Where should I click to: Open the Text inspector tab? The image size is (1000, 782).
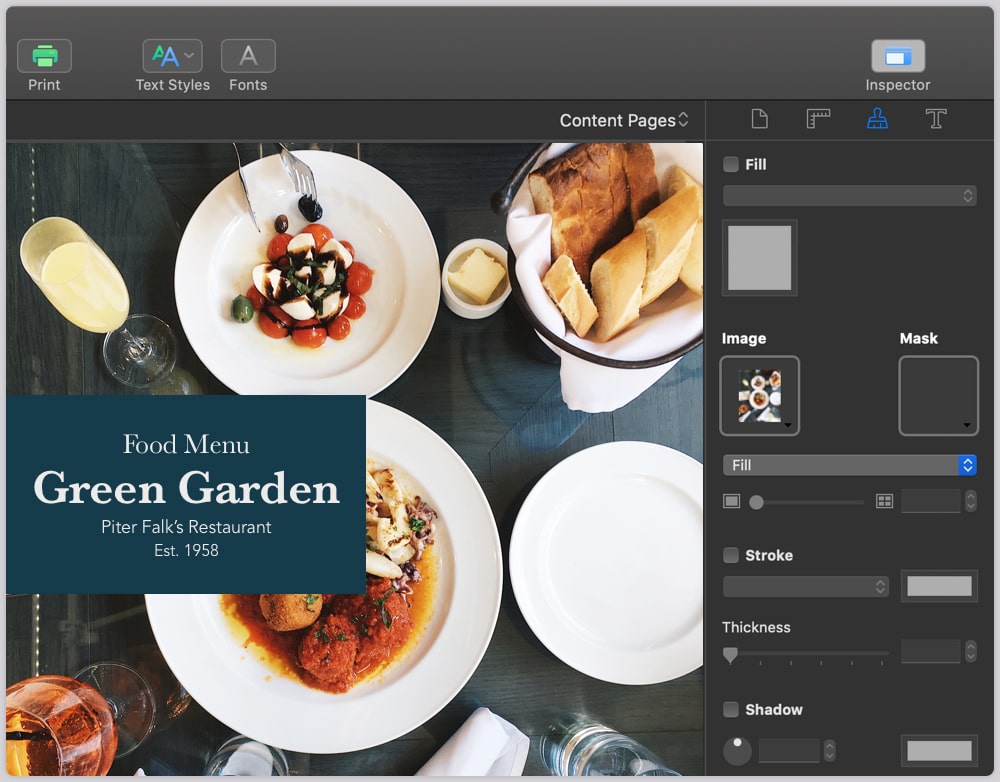936,119
